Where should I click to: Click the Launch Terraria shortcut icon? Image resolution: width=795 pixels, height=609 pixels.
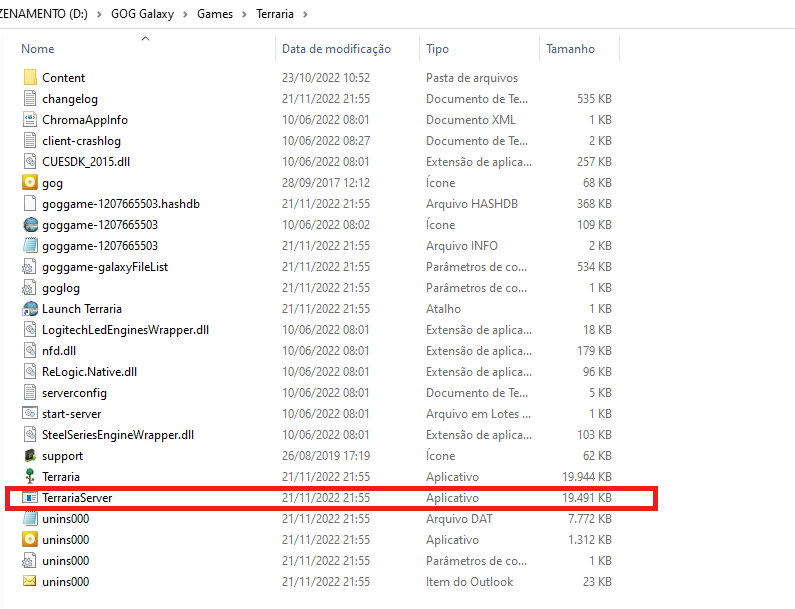point(30,309)
